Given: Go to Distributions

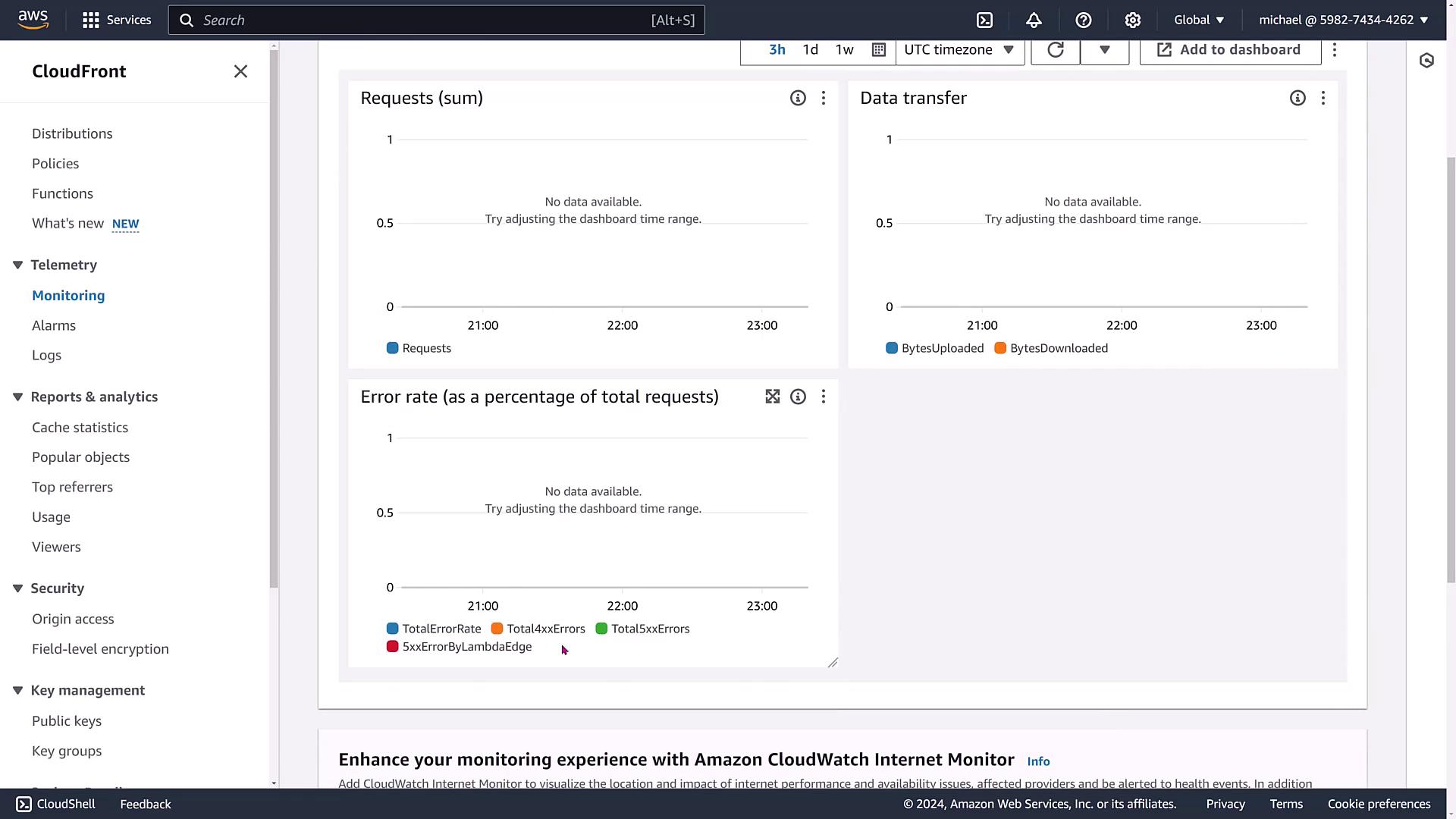Looking at the screenshot, I should tap(72, 133).
